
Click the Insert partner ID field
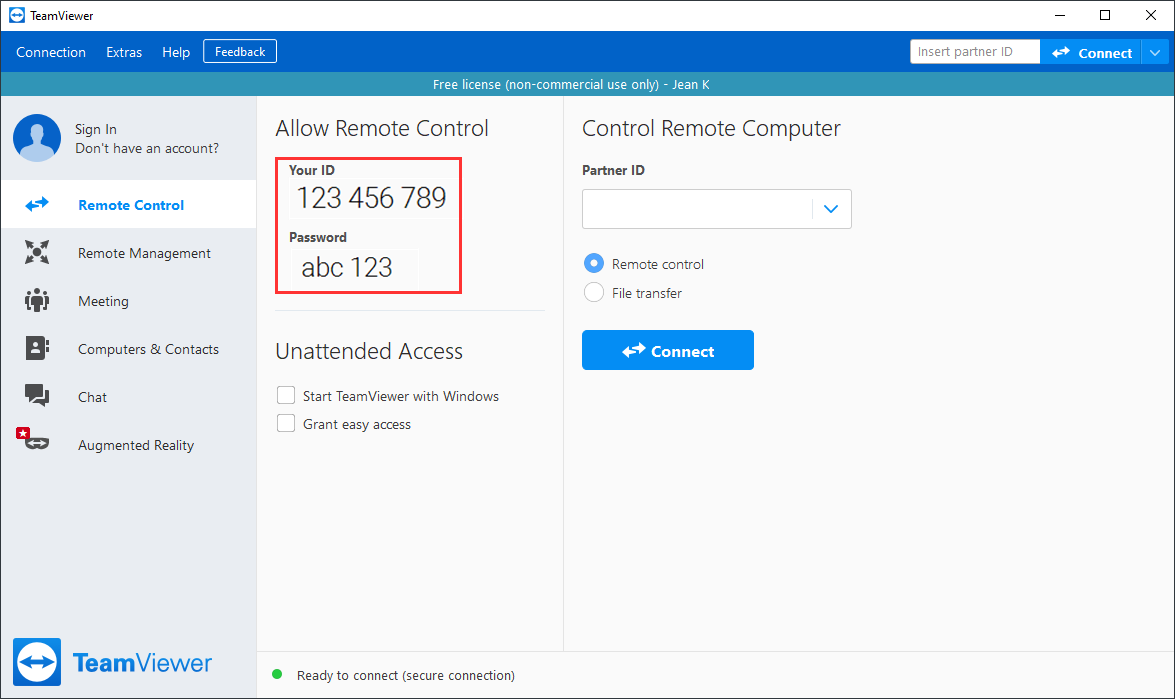coord(972,51)
